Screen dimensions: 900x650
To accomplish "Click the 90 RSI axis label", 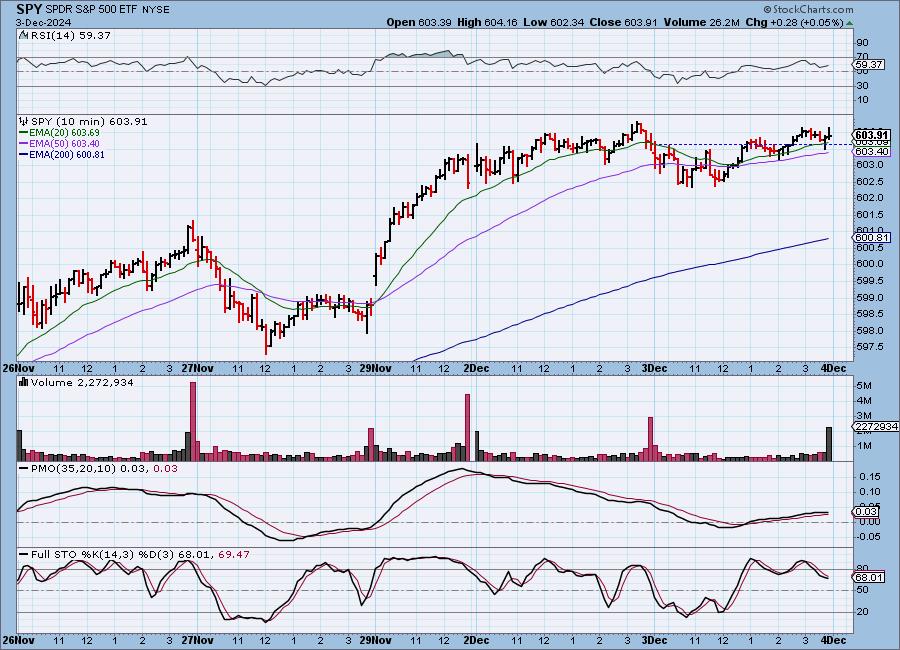I will [x=862, y=42].
